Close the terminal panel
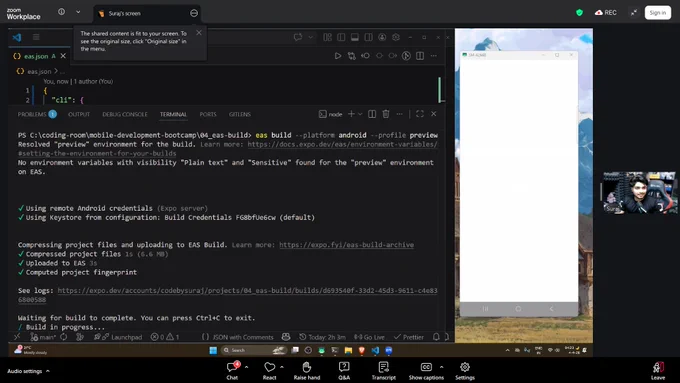The width and height of the screenshot is (680, 383). click(434, 114)
